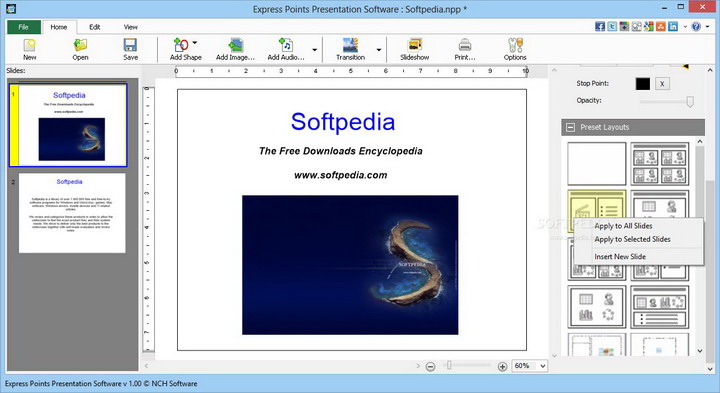
Task: Click the www.softpedia.com text on slide
Action: click(341, 175)
